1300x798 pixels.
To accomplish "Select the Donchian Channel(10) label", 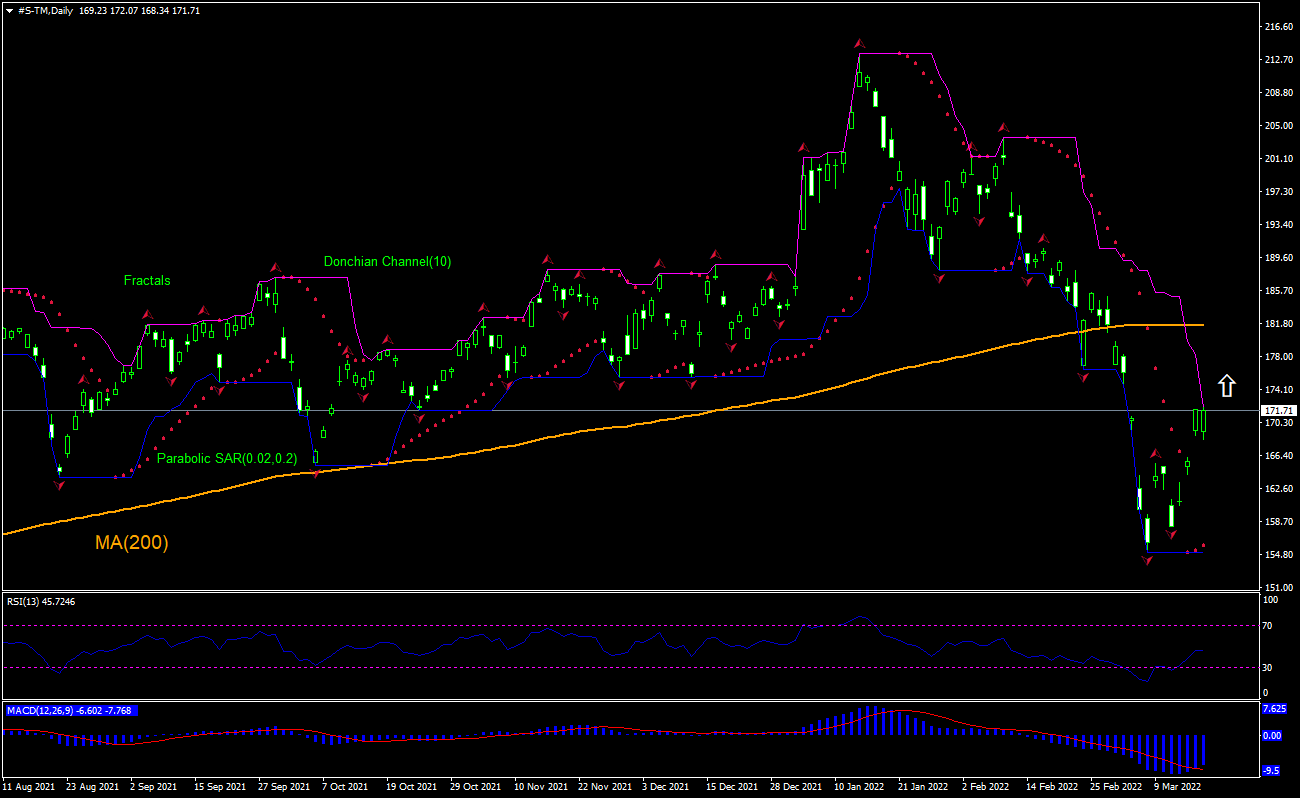I will 387,262.
